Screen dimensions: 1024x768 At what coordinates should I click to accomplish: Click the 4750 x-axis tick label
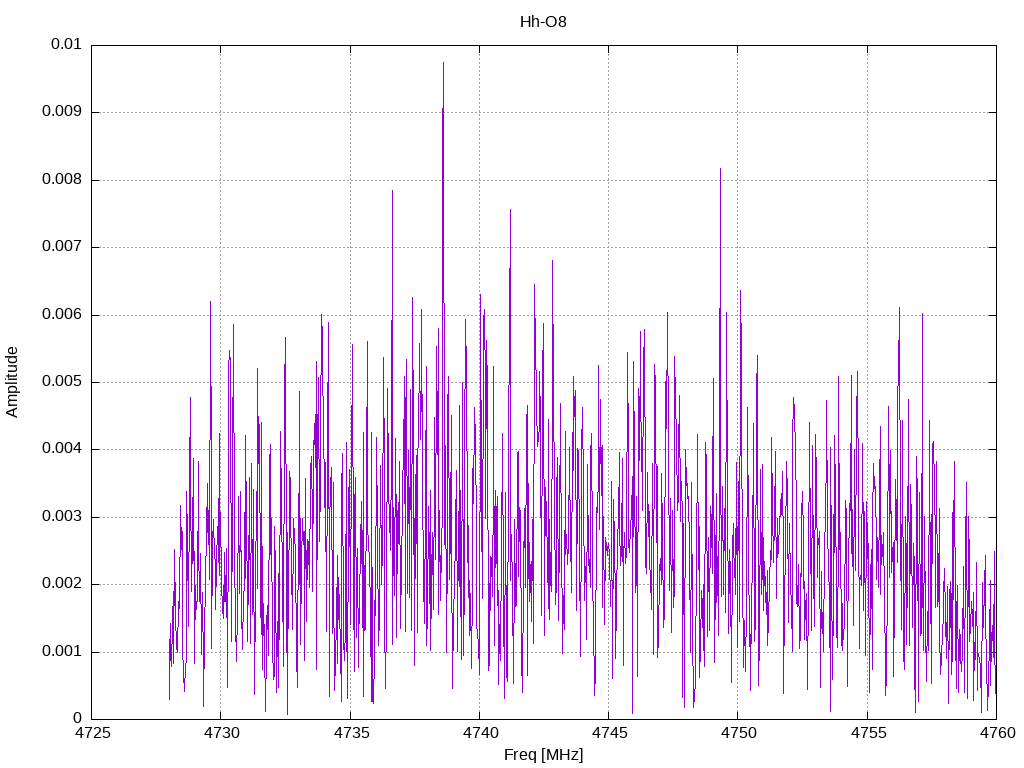coord(738,733)
